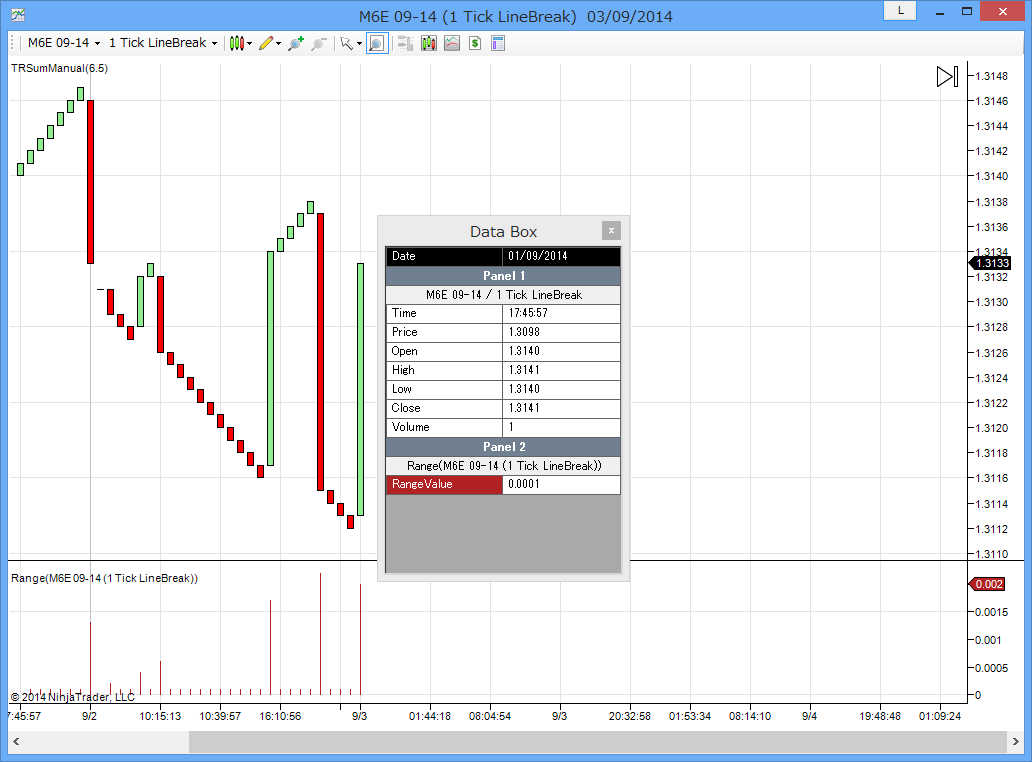Click the chart window application icon
The width and height of the screenshot is (1032, 762).
18,14
